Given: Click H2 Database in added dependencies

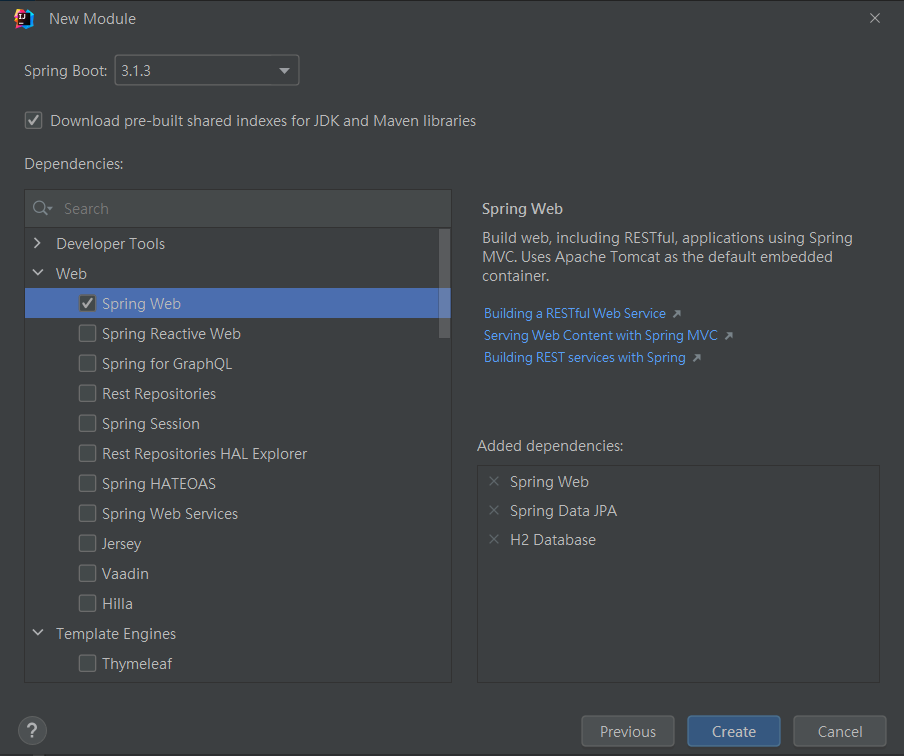Looking at the screenshot, I should click(x=553, y=540).
